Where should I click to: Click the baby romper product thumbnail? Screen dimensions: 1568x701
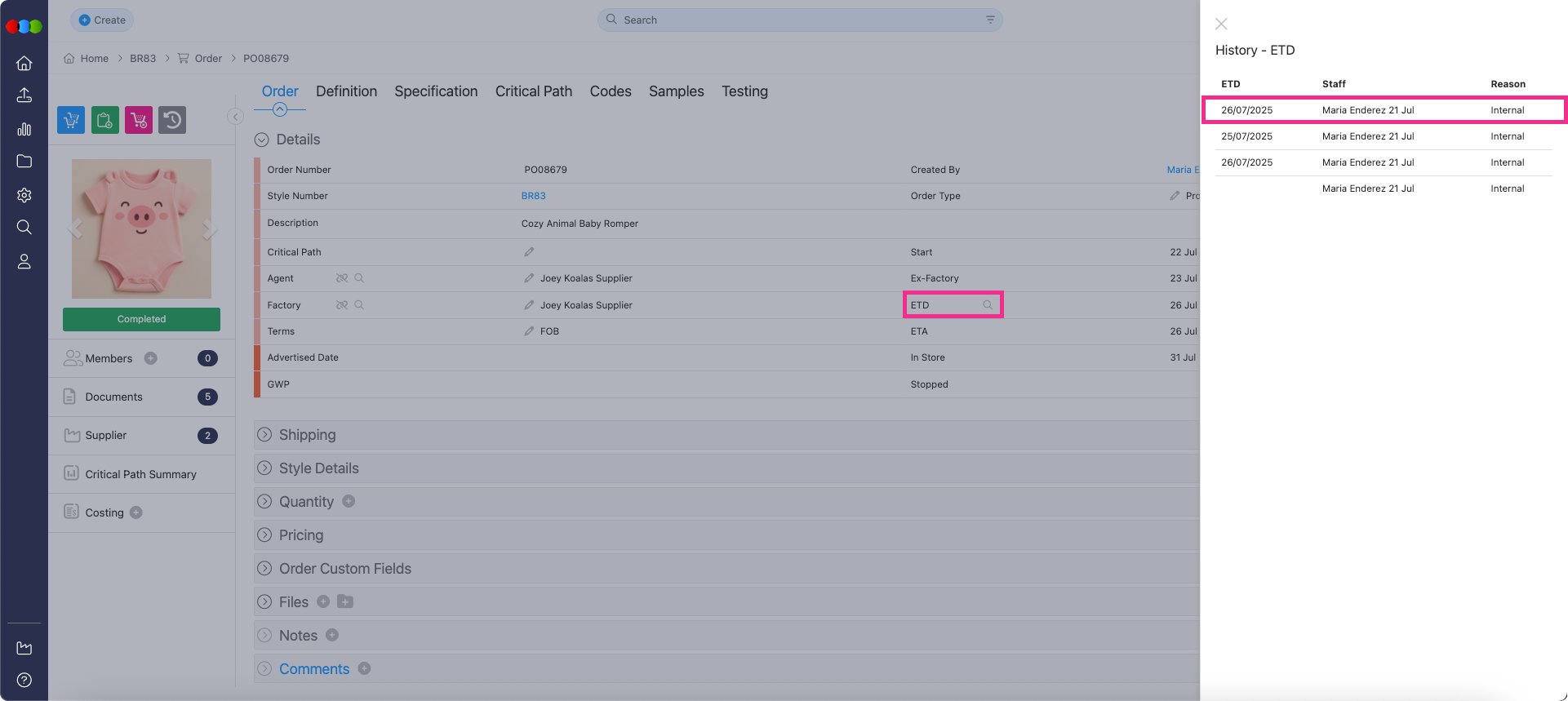click(x=141, y=228)
